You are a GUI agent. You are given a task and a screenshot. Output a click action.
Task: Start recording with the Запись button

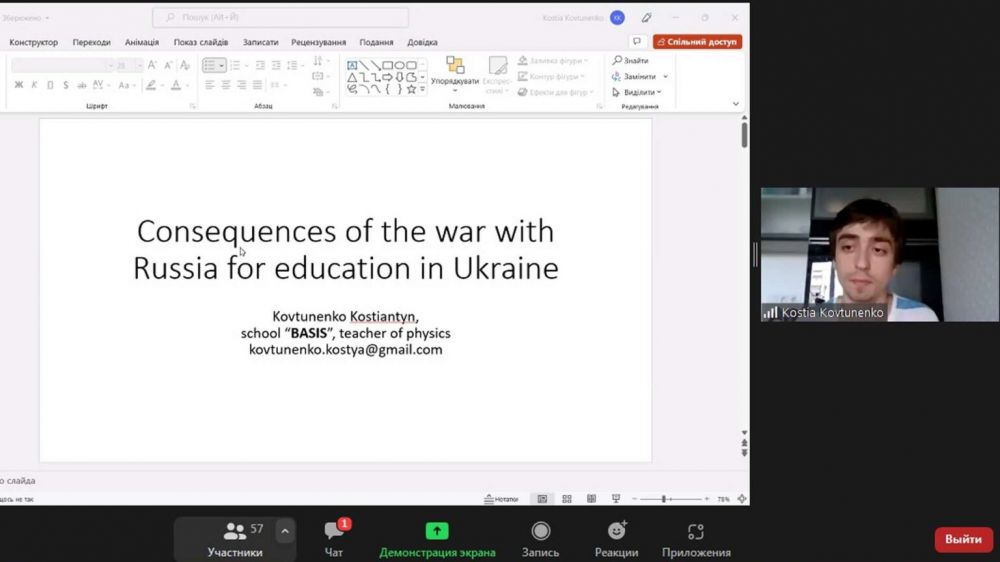point(540,538)
